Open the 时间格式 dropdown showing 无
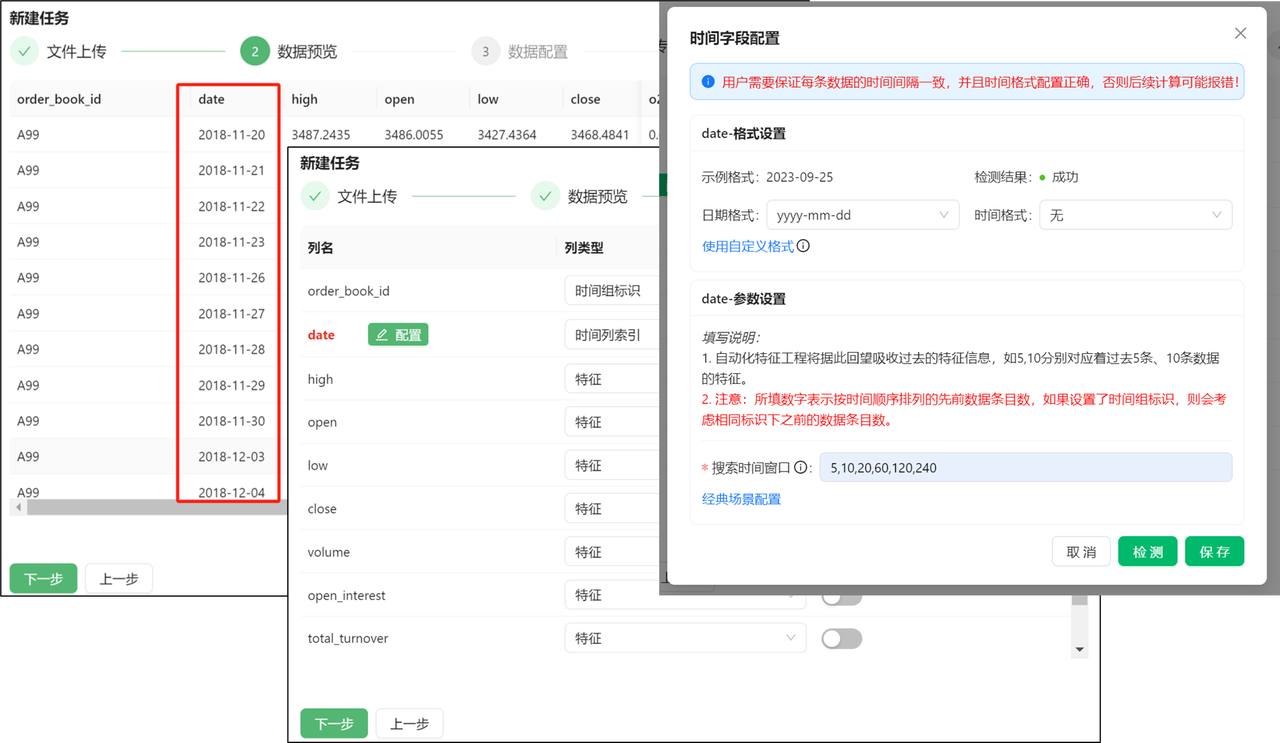Viewport: 1280px width, 743px height. (1135, 215)
